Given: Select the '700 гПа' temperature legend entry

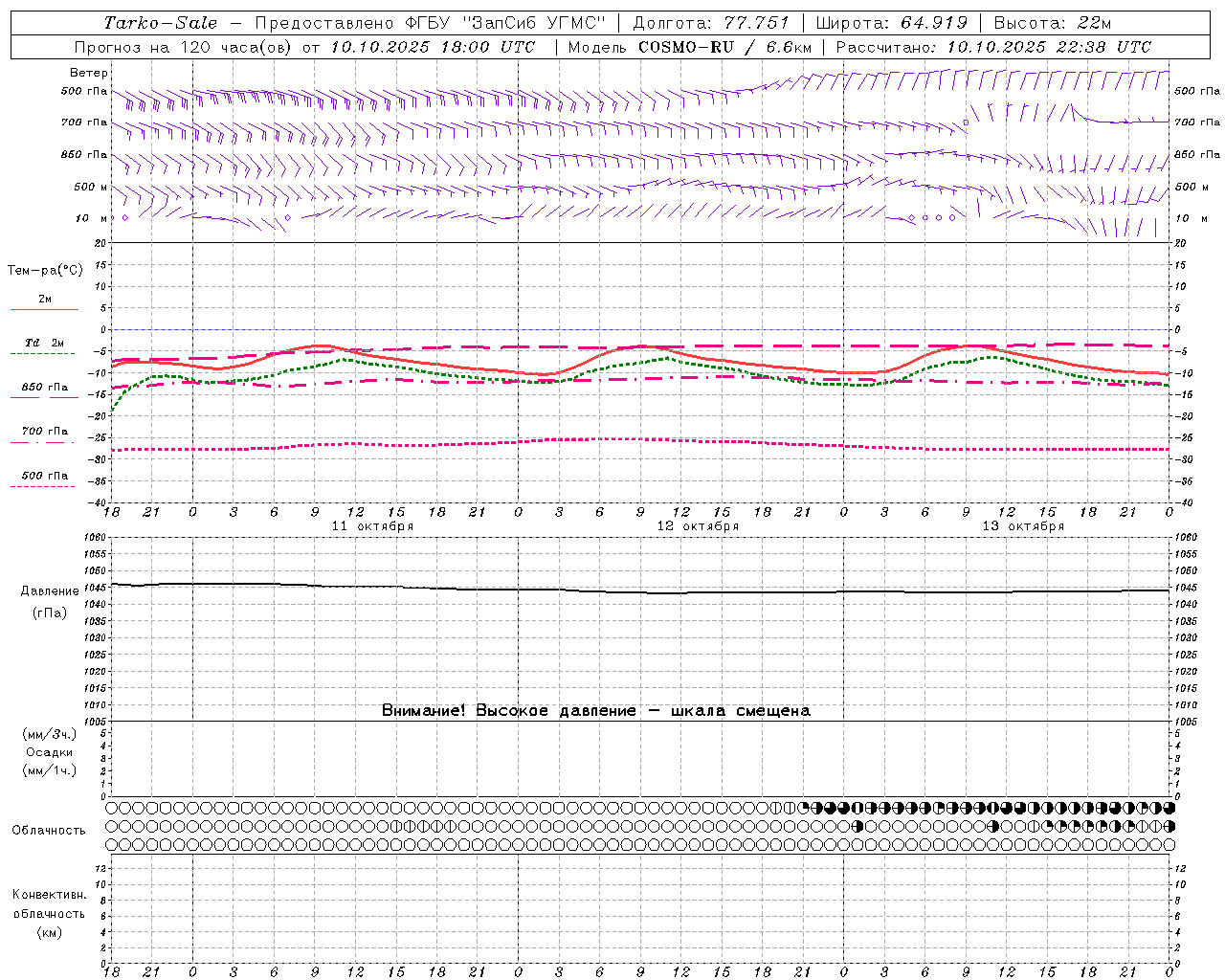Looking at the screenshot, I should pyautogui.click(x=45, y=432).
